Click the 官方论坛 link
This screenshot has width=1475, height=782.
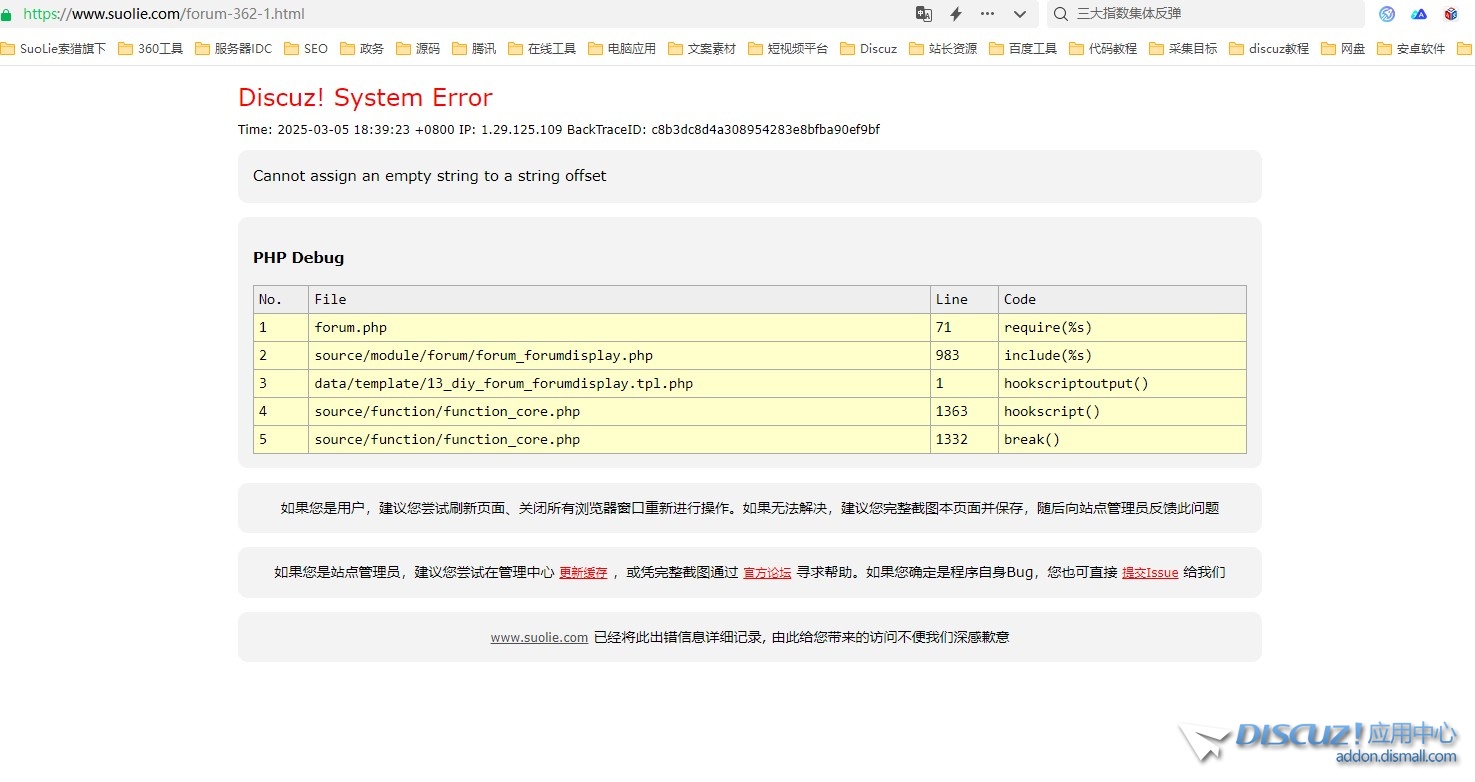[767, 573]
